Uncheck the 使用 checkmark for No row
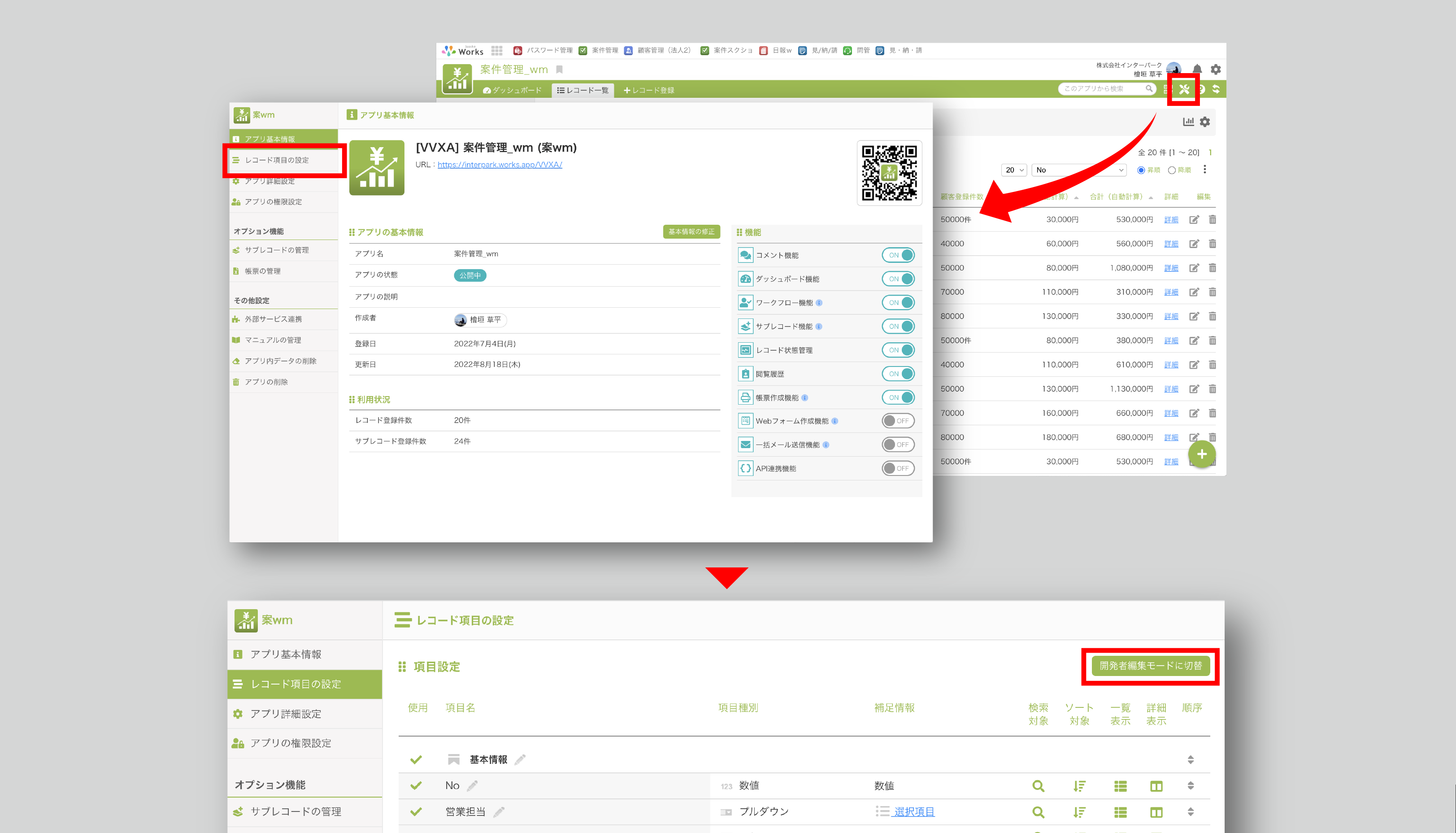Screen dimensions: 1456x833 point(416,785)
